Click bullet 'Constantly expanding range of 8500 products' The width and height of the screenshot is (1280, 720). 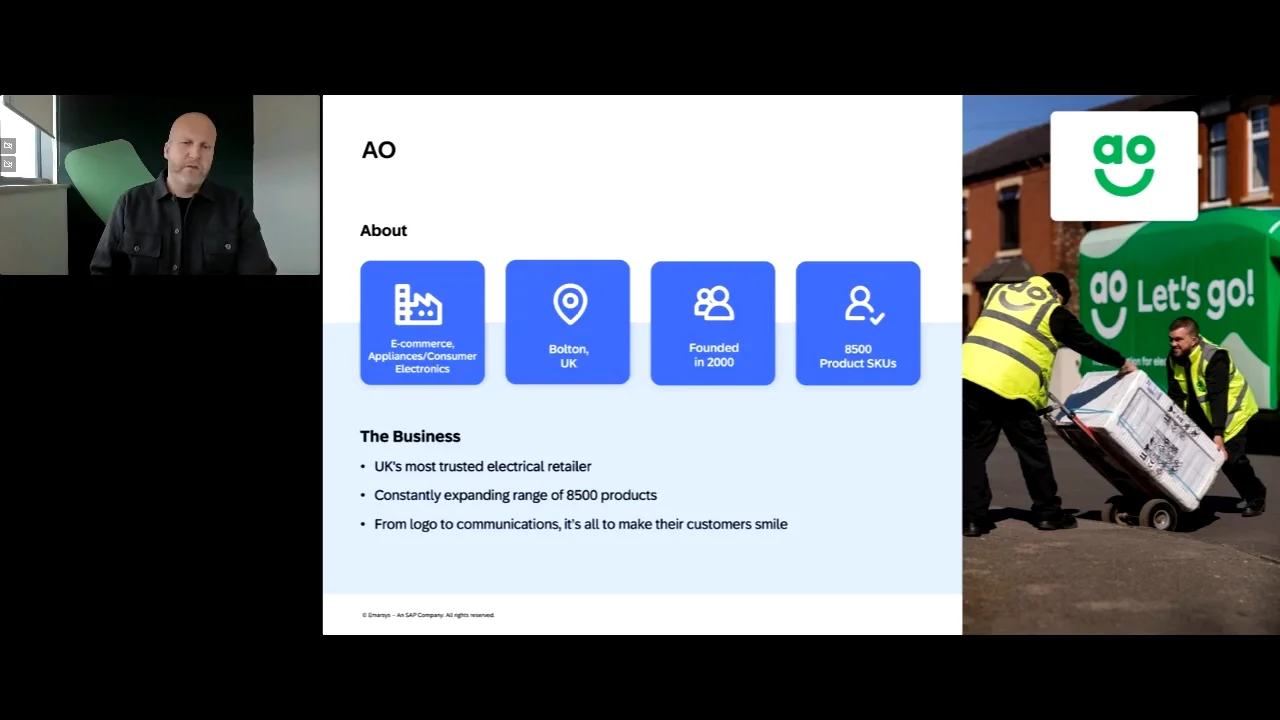click(515, 495)
